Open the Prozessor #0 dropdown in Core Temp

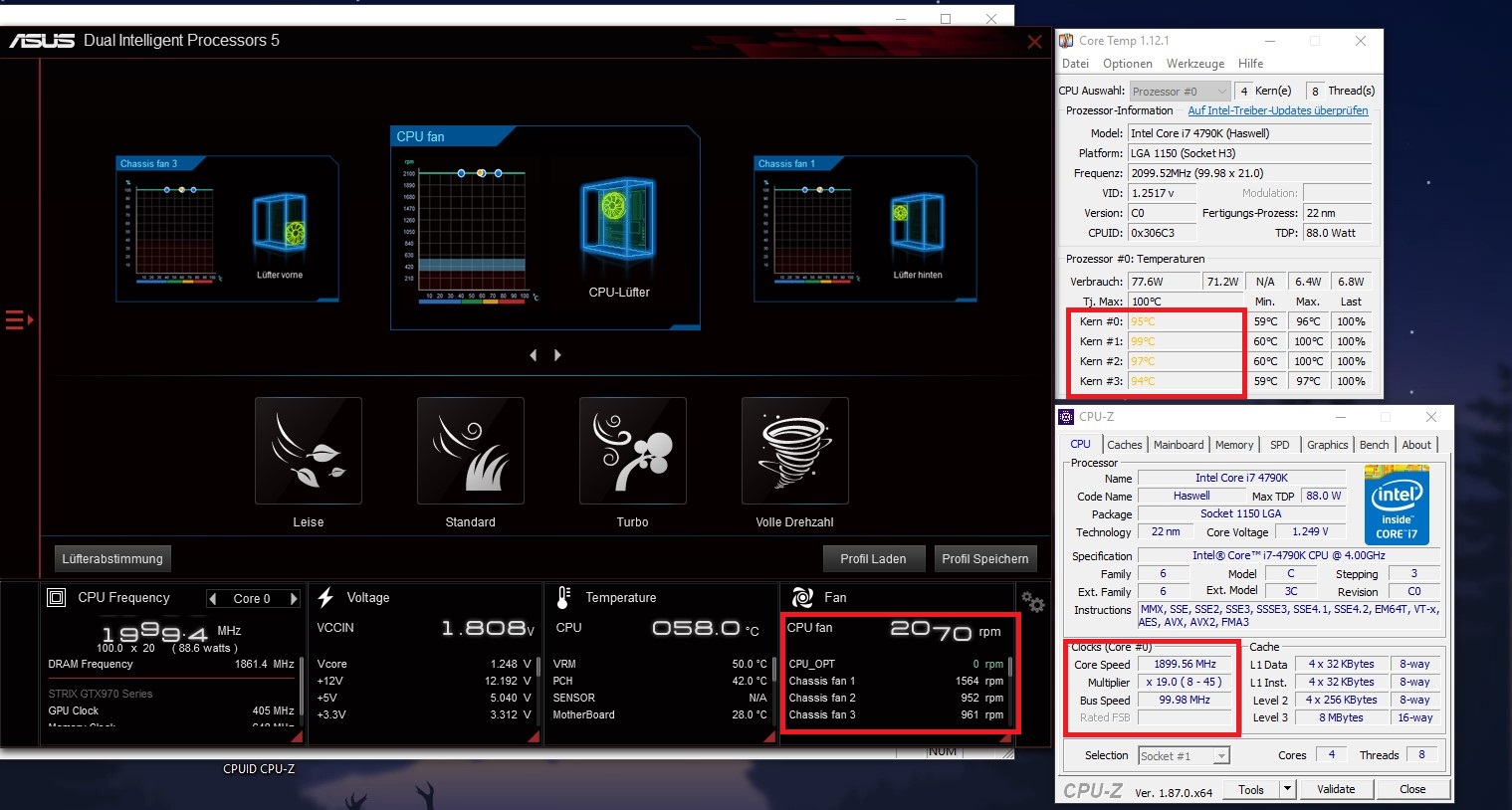1181,92
